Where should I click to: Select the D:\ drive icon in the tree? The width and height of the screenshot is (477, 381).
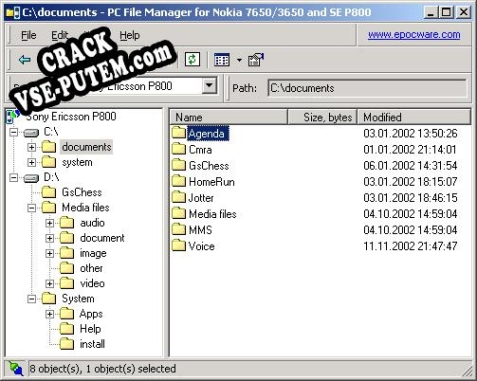click(31, 178)
